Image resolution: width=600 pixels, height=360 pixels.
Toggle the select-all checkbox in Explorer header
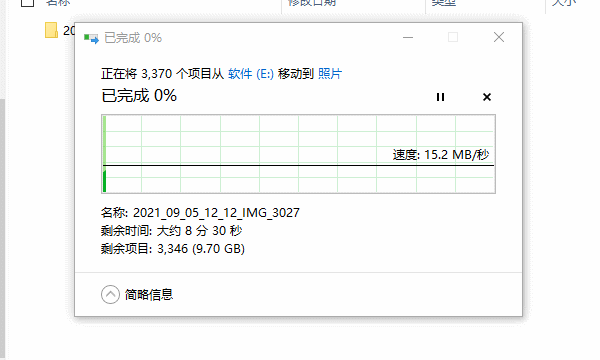pyautogui.click(x=28, y=2)
